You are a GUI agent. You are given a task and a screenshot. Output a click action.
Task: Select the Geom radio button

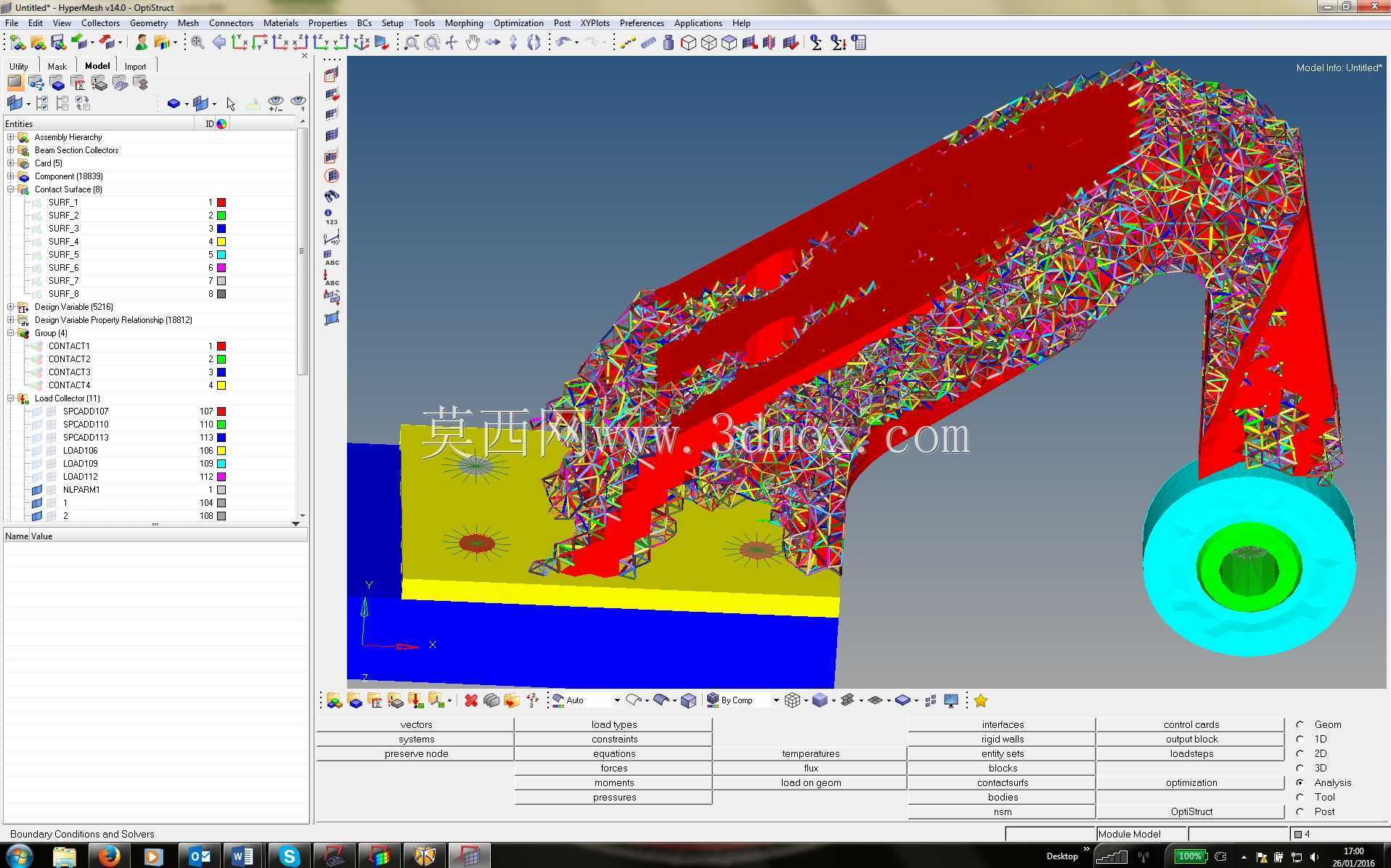pyautogui.click(x=1300, y=724)
